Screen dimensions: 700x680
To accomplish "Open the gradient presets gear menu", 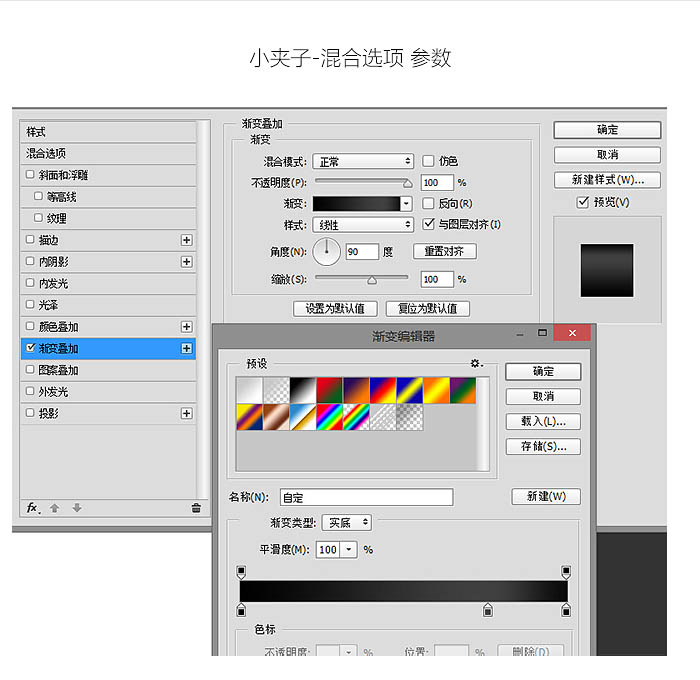I will pos(476,363).
